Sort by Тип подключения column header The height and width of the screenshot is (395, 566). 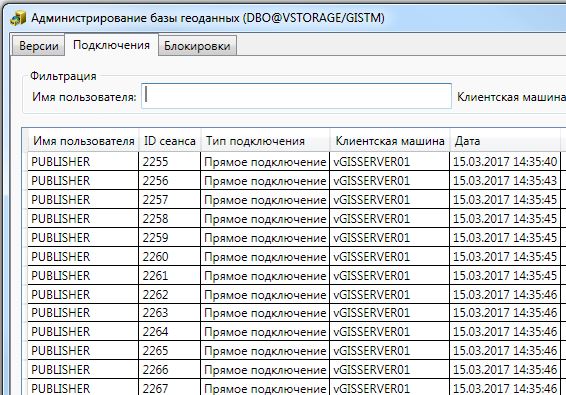(265, 141)
